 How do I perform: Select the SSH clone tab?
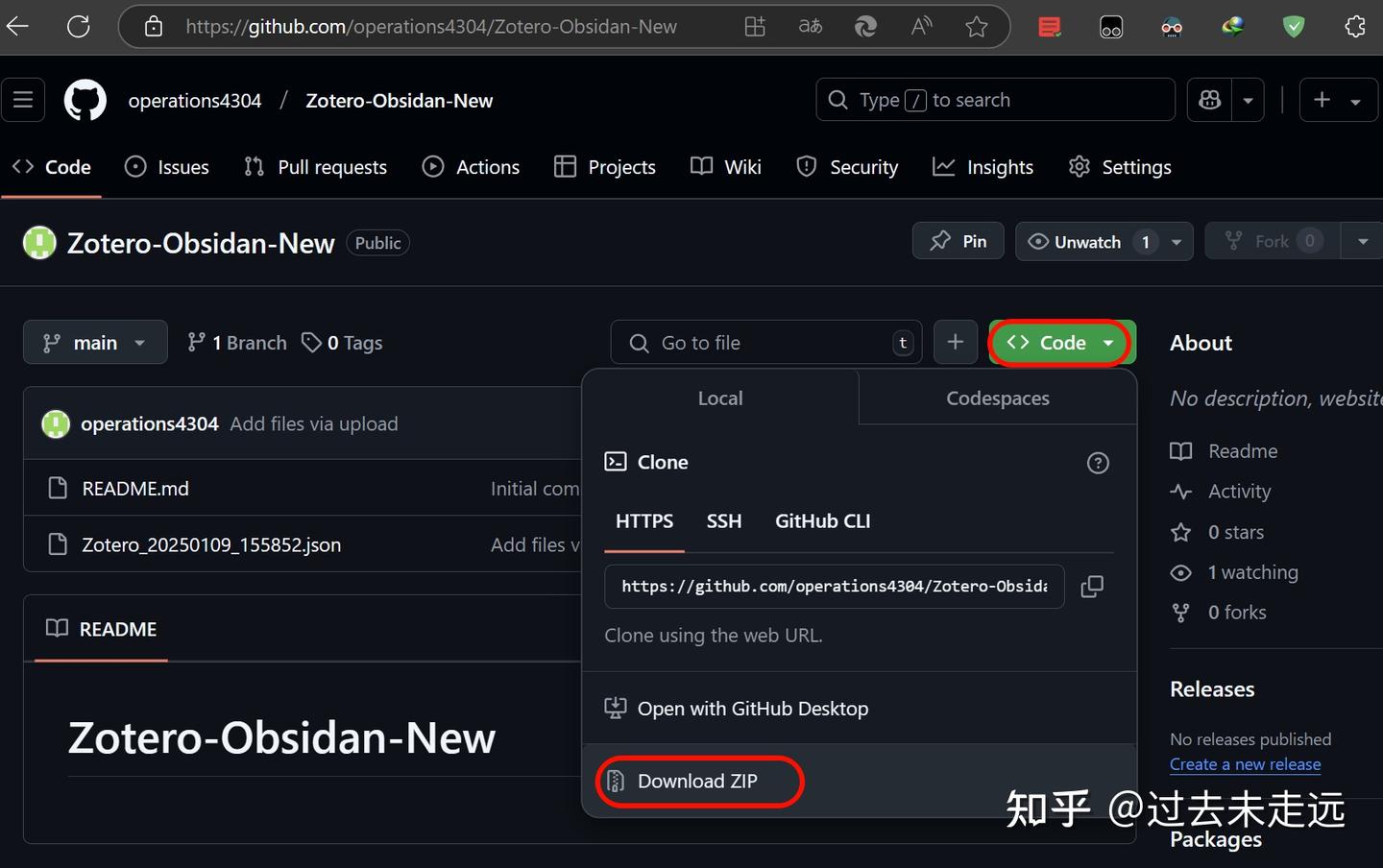(724, 521)
